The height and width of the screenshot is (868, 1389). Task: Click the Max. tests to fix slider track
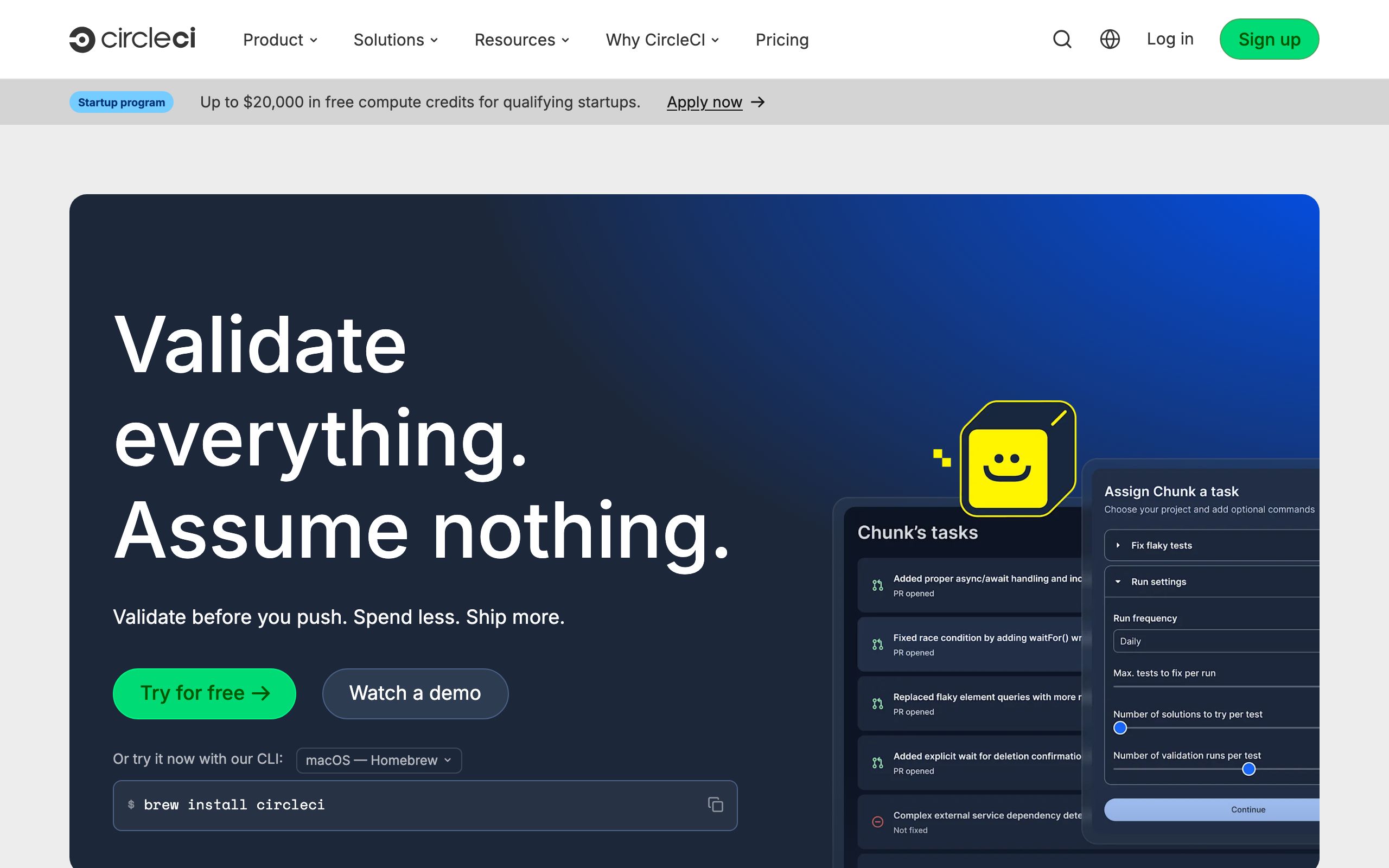click(x=1216, y=687)
